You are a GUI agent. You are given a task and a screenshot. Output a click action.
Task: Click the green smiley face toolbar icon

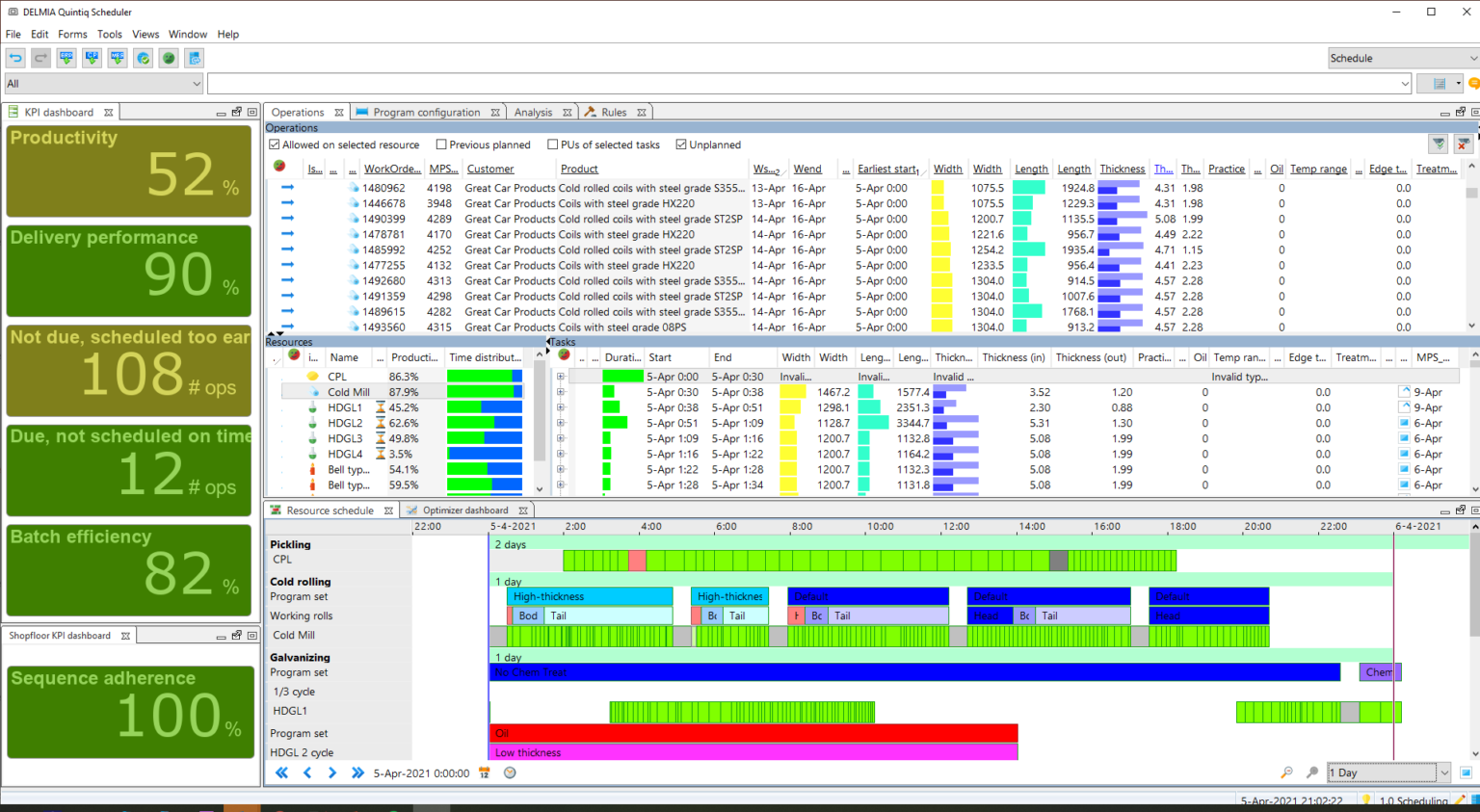click(x=169, y=59)
